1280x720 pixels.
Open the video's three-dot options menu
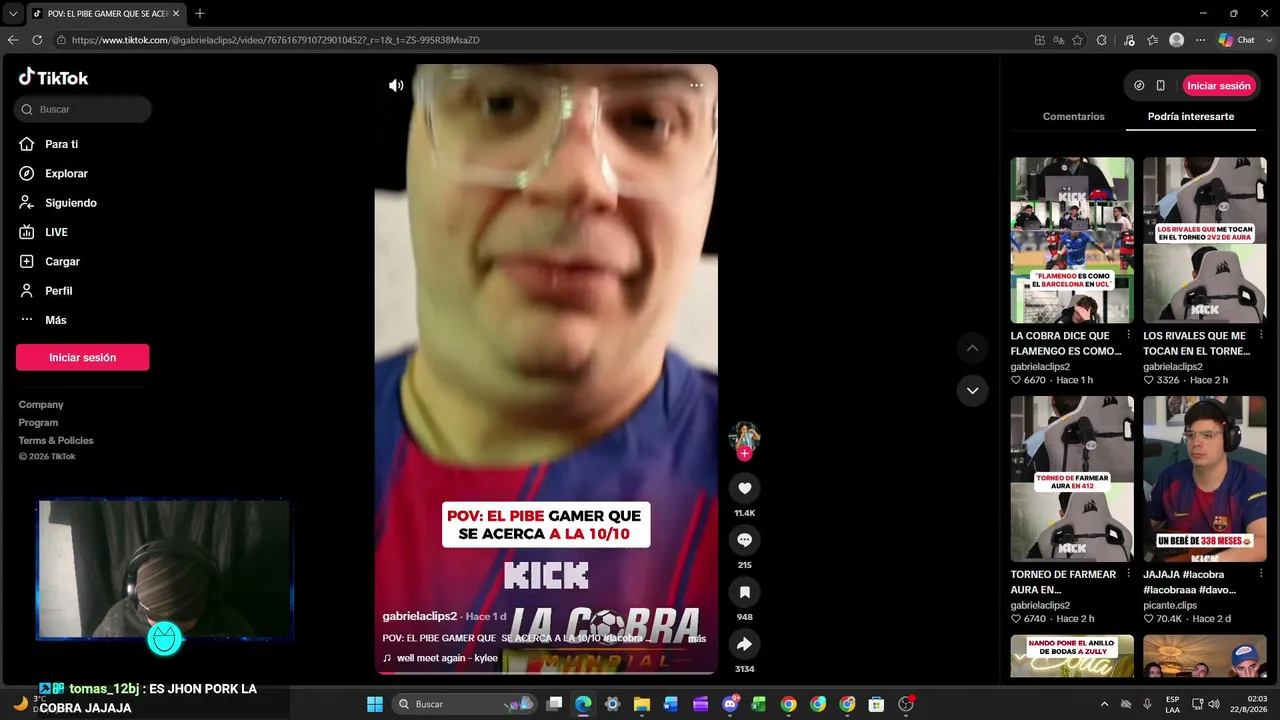click(696, 85)
